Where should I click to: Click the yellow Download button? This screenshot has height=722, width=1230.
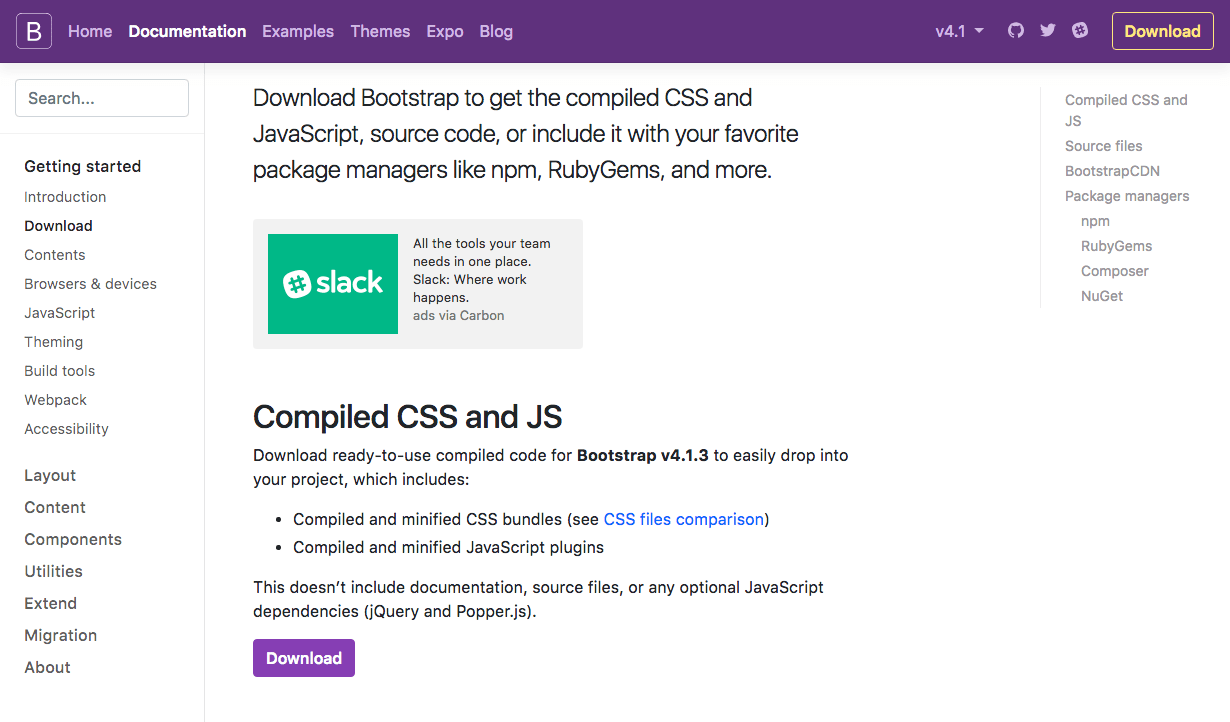point(1162,31)
